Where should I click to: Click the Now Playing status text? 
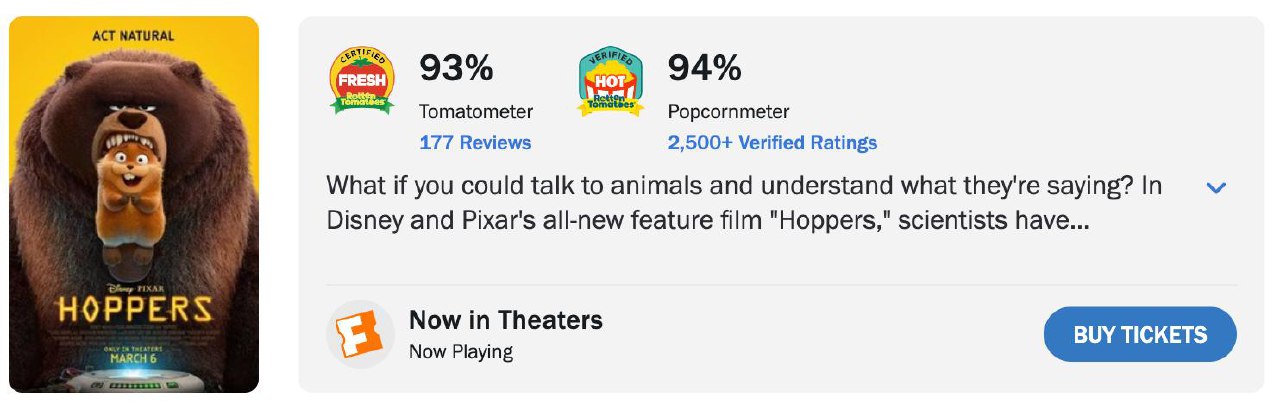tap(460, 351)
